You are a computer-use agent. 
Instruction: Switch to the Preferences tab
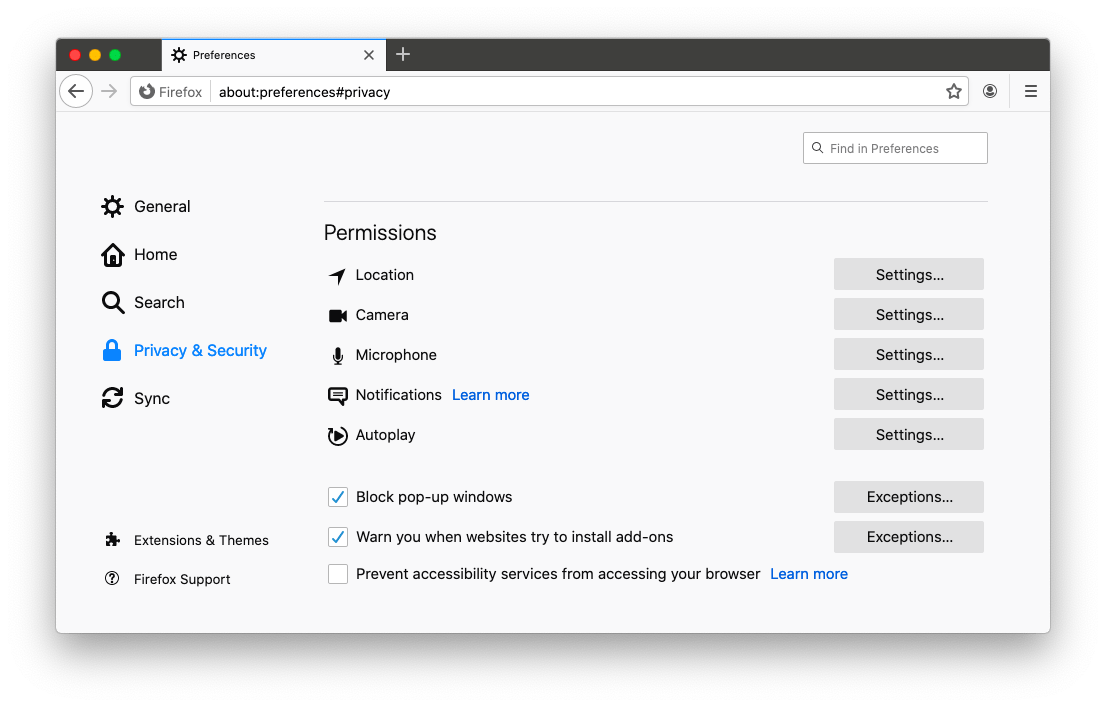tap(260, 55)
